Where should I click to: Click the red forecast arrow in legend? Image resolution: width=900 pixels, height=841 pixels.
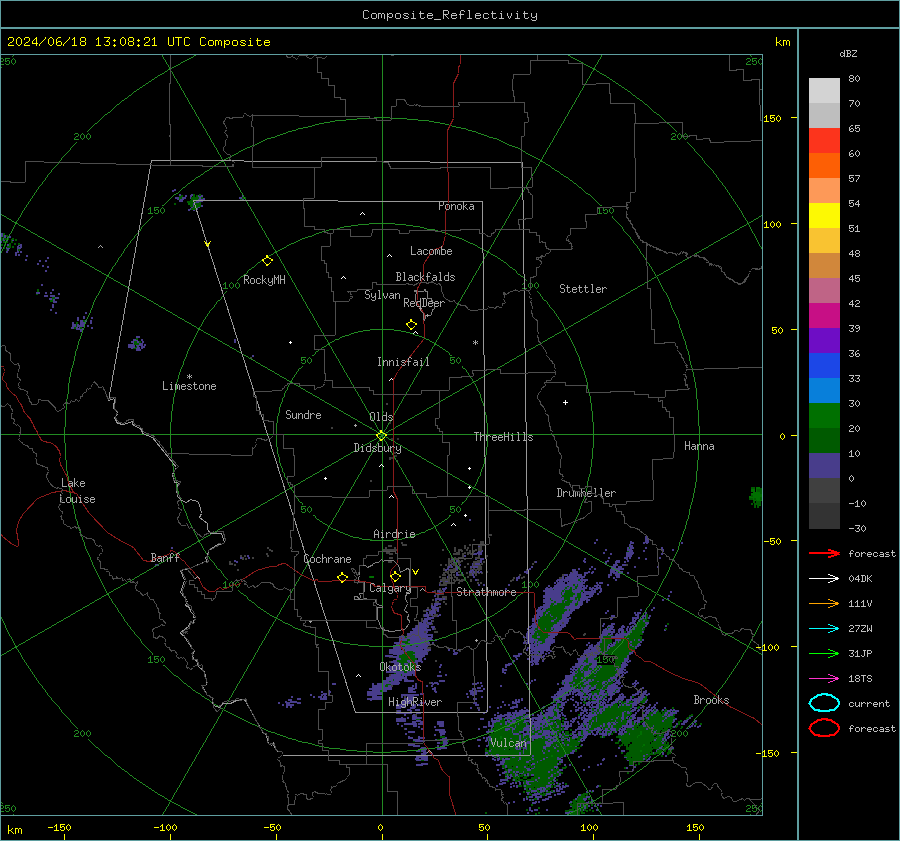tap(824, 553)
